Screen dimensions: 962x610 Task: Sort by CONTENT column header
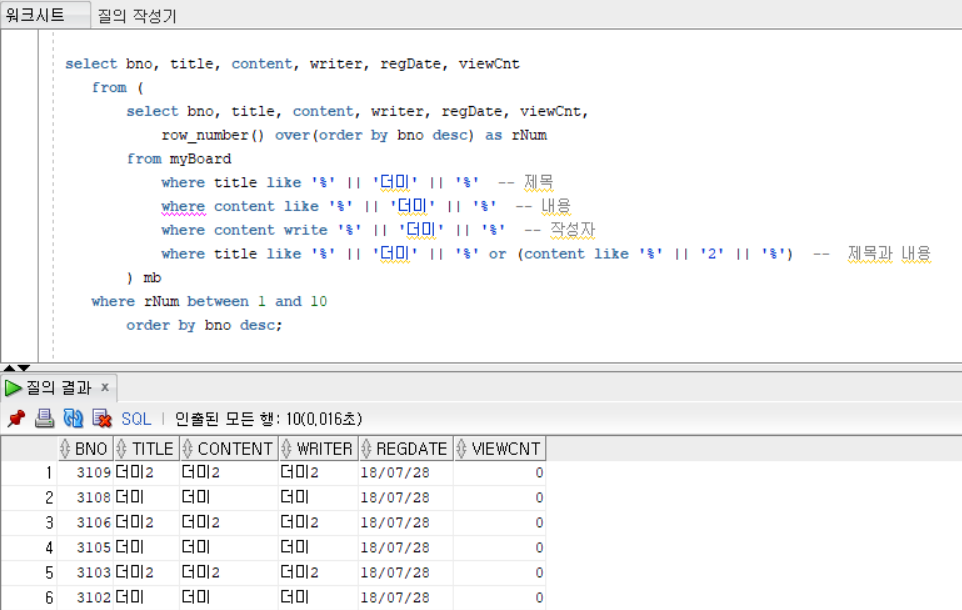click(228, 449)
